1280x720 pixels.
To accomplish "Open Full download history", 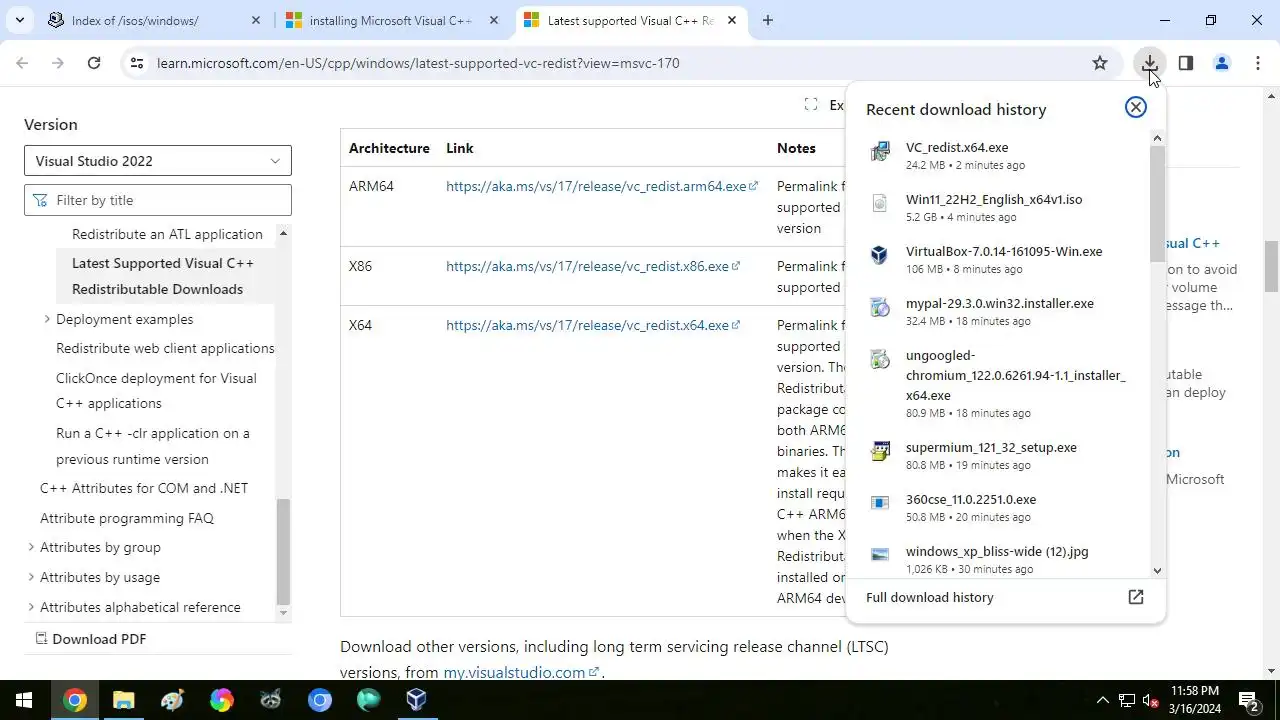I will (1005, 597).
